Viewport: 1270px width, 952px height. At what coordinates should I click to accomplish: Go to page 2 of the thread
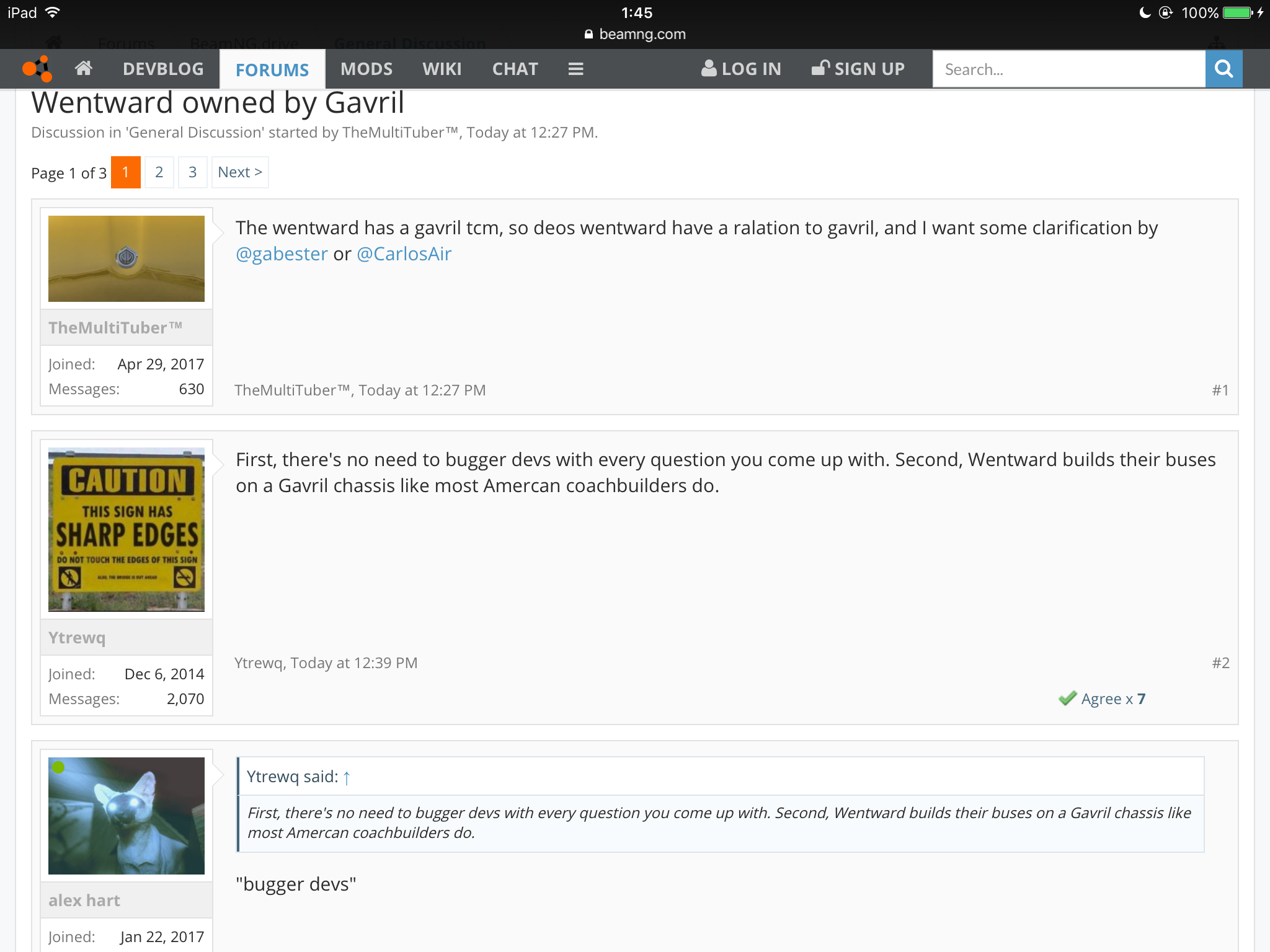click(159, 172)
